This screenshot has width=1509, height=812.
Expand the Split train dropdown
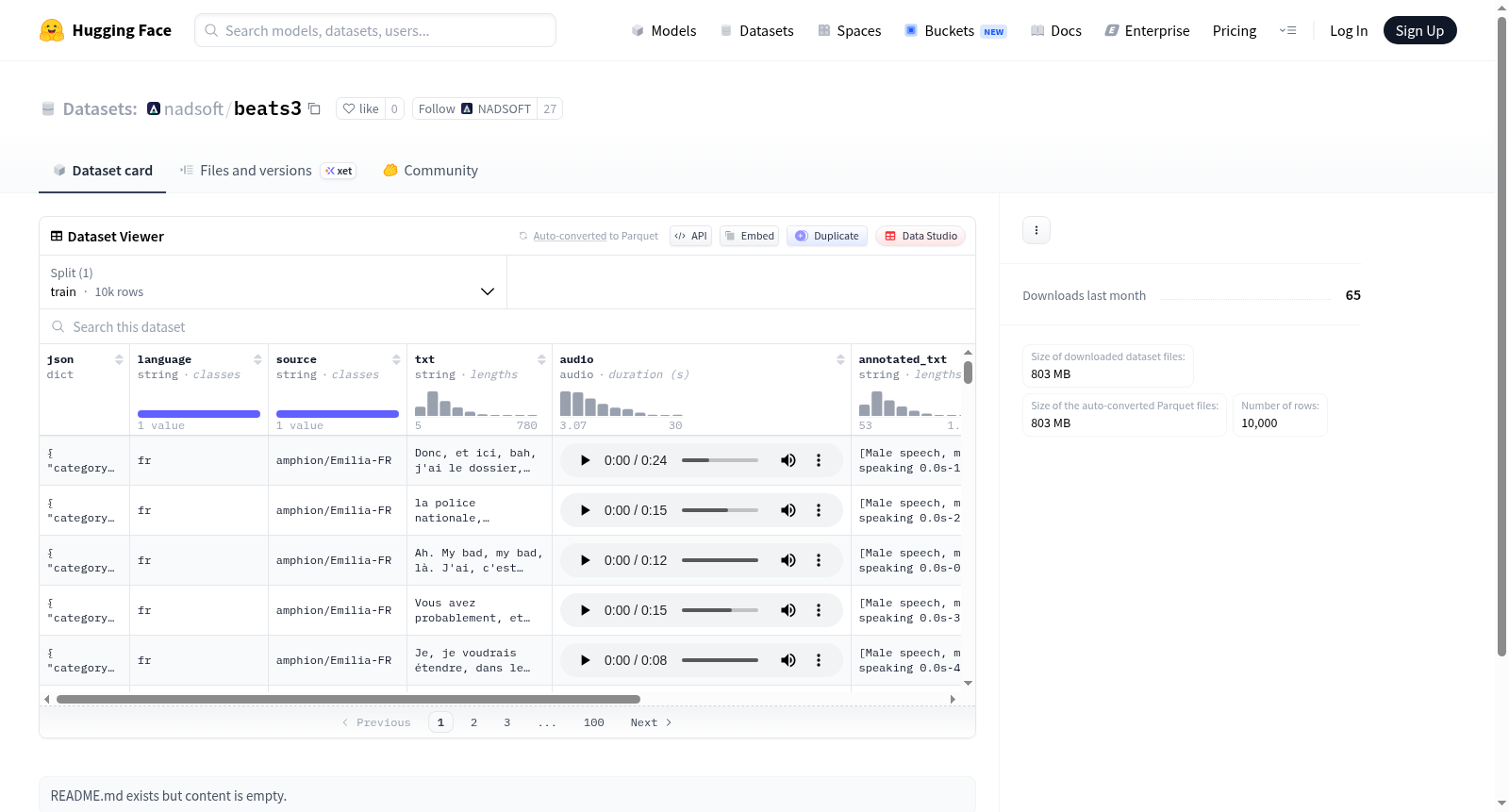(x=273, y=282)
